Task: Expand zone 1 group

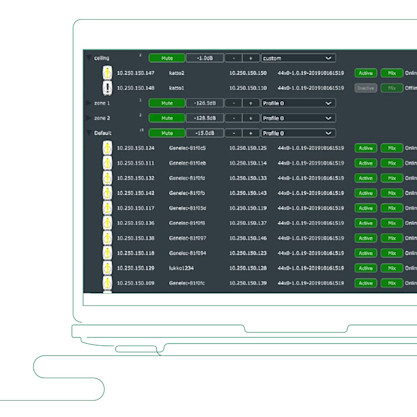Action: 89,103
